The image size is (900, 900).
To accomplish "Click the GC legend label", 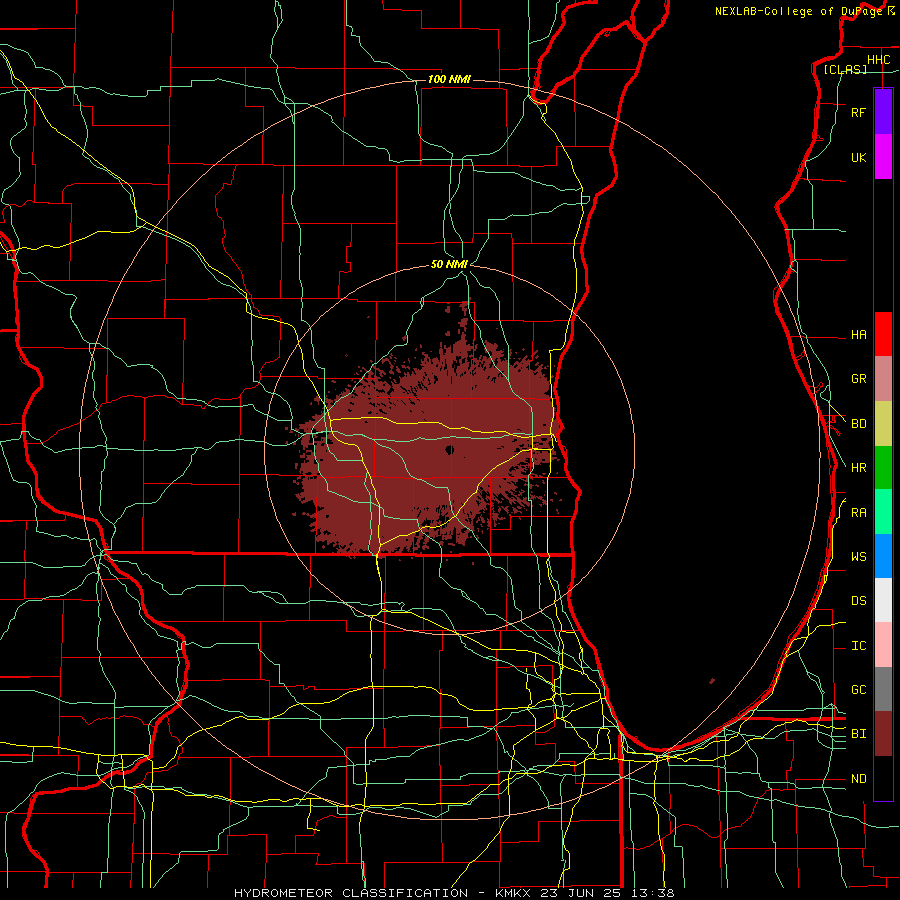I will (x=858, y=689).
